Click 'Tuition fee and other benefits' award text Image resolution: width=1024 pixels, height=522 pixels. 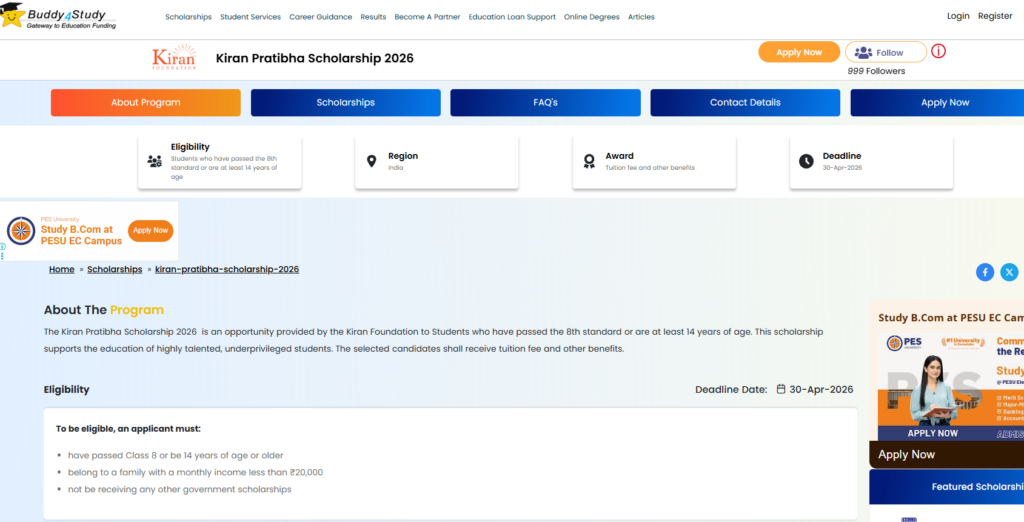point(650,168)
